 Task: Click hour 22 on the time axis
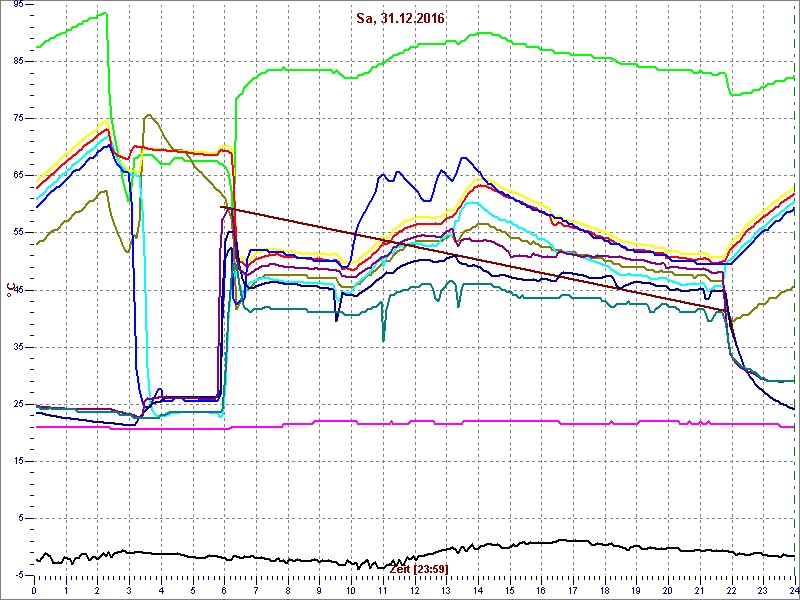point(731,590)
